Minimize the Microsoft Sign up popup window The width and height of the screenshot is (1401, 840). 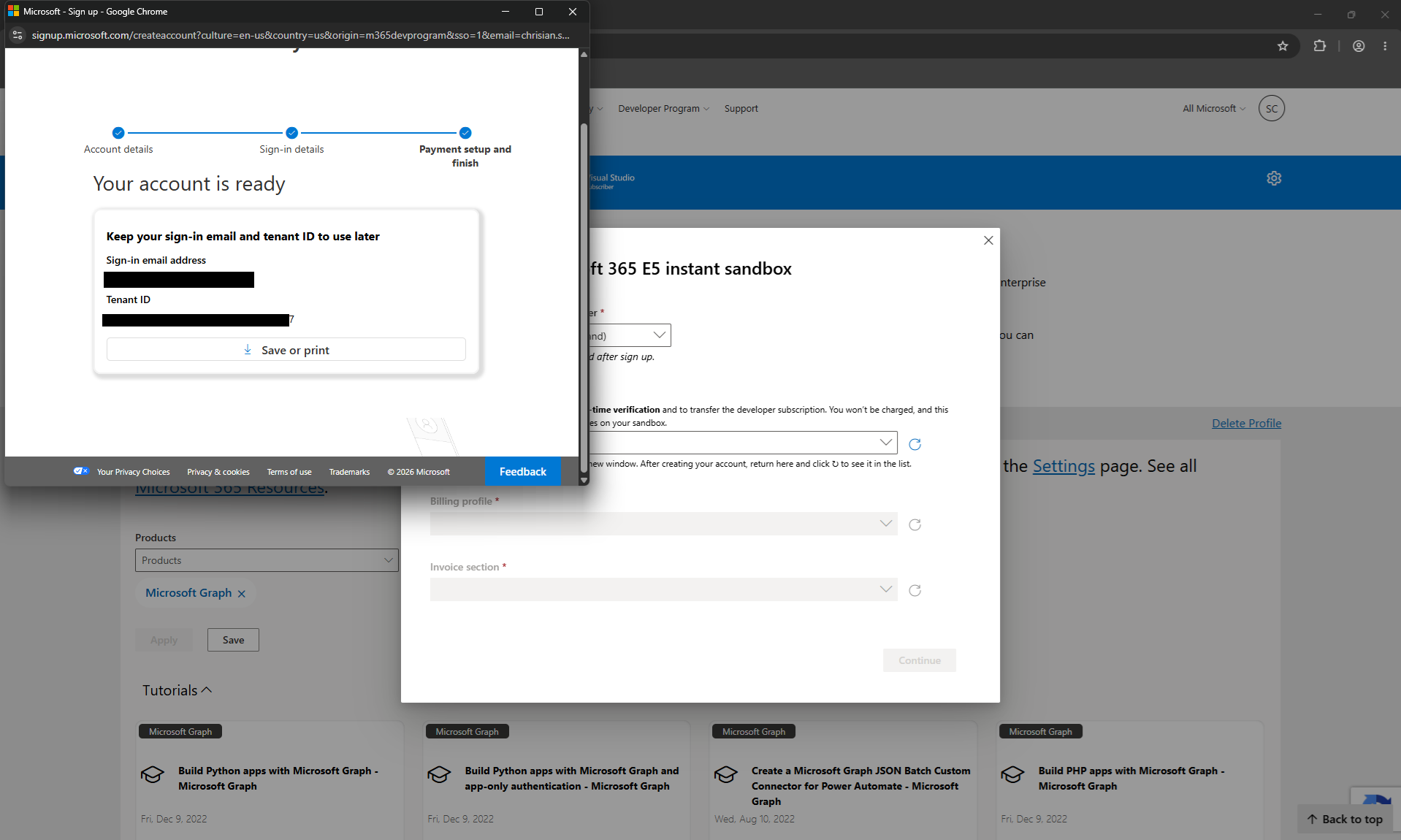tap(505, 12)
